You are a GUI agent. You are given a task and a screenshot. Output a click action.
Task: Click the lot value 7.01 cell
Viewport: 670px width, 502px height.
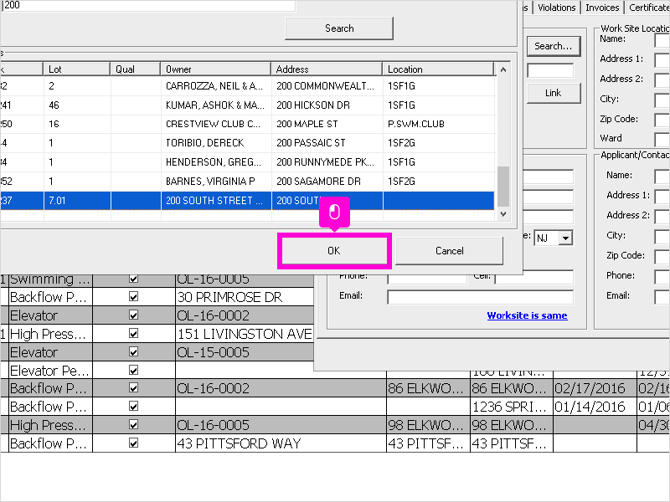pos(77,200)
